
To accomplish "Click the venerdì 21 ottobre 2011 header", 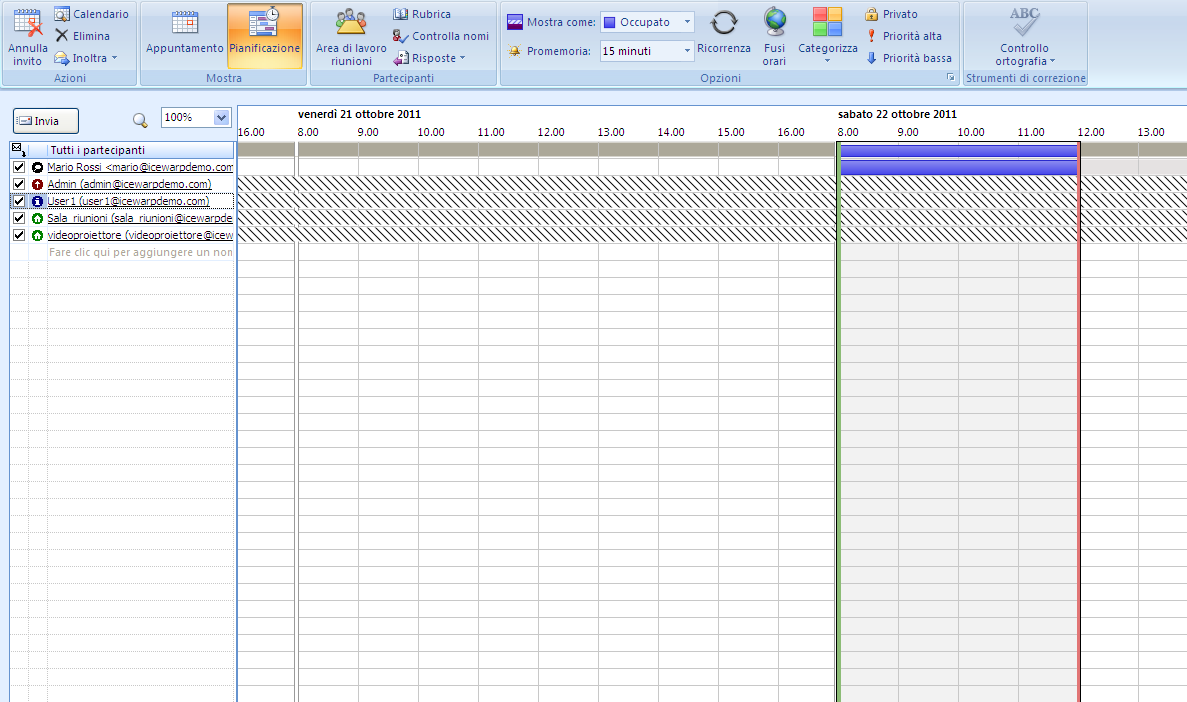I will [360, 114].
